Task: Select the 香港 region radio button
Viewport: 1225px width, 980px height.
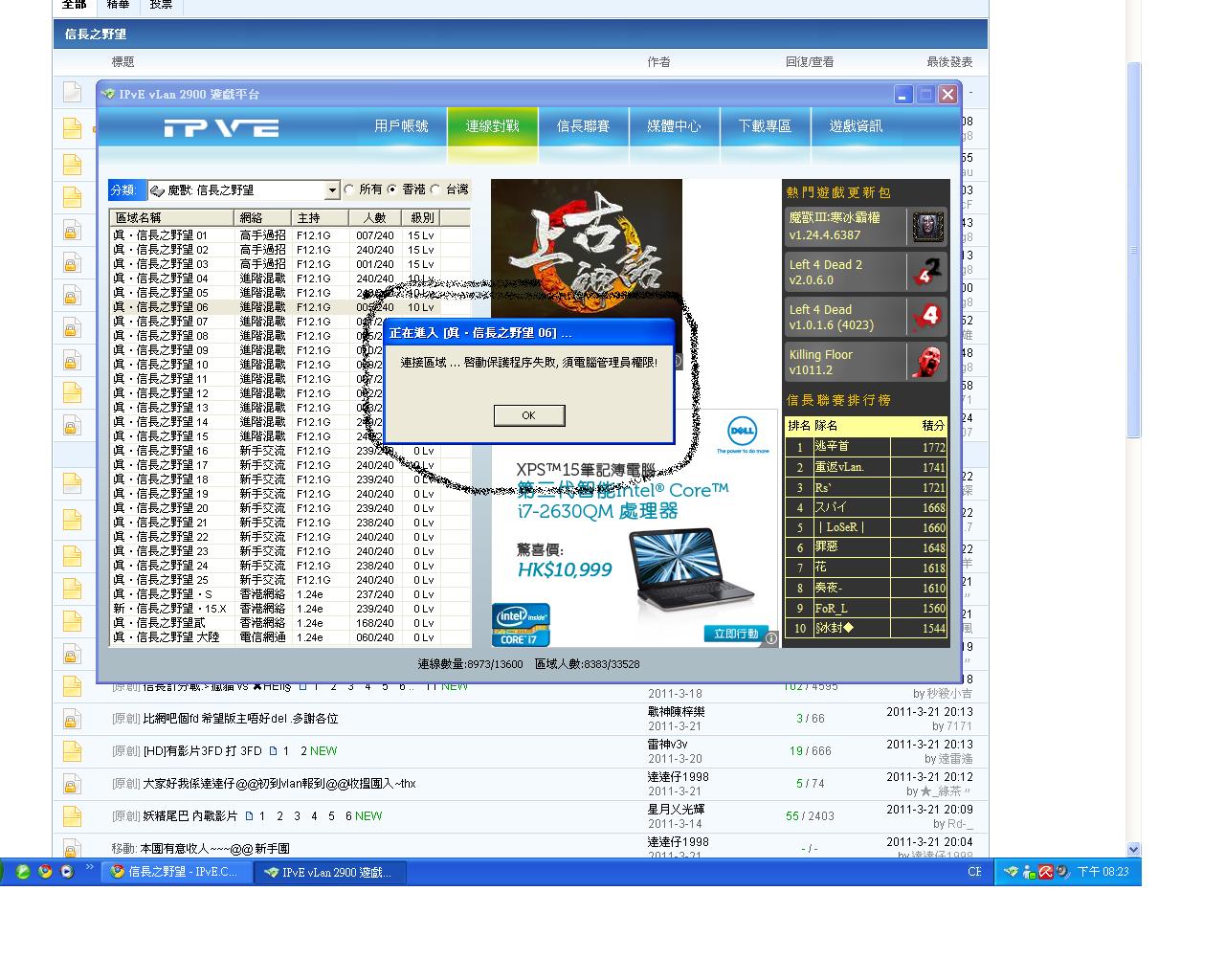Action: (x=392, y=189)
